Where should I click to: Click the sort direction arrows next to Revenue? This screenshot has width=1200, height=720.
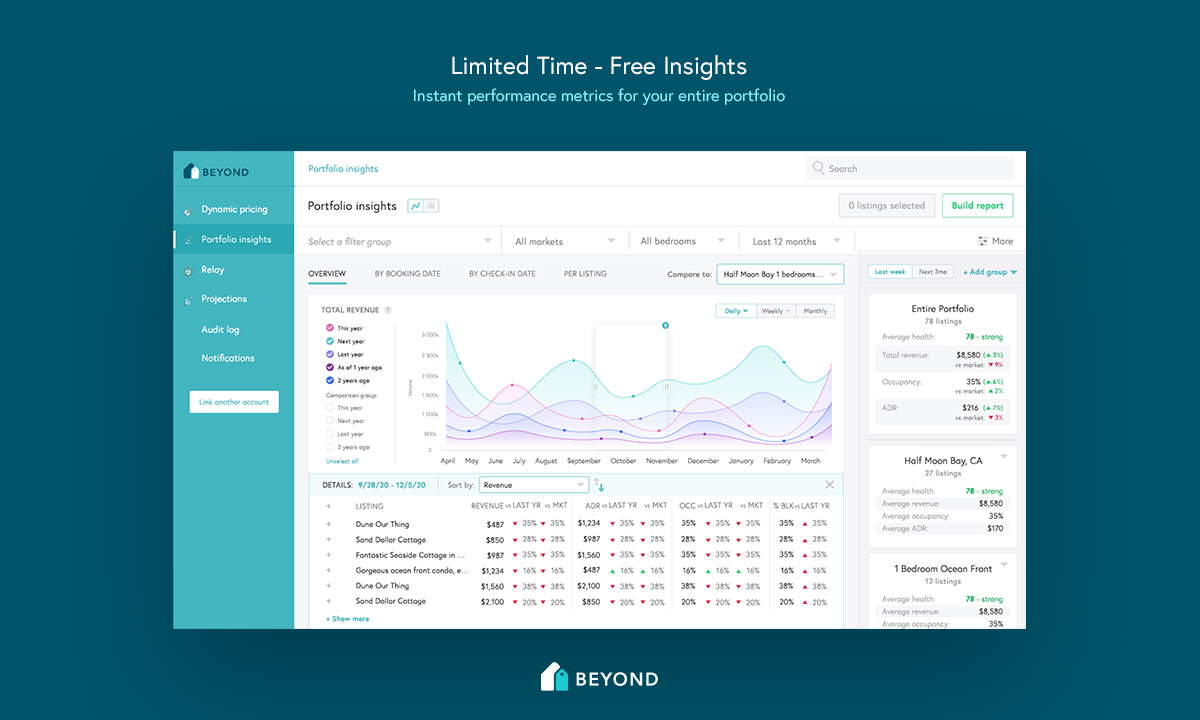coord(598,484)
